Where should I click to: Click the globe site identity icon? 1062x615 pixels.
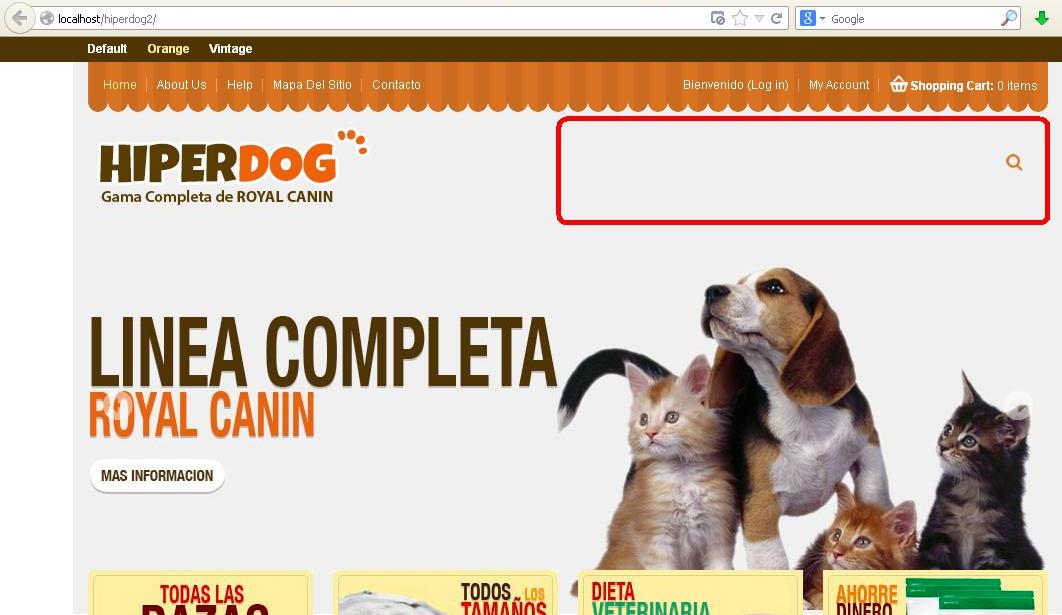tap(47, 18)
